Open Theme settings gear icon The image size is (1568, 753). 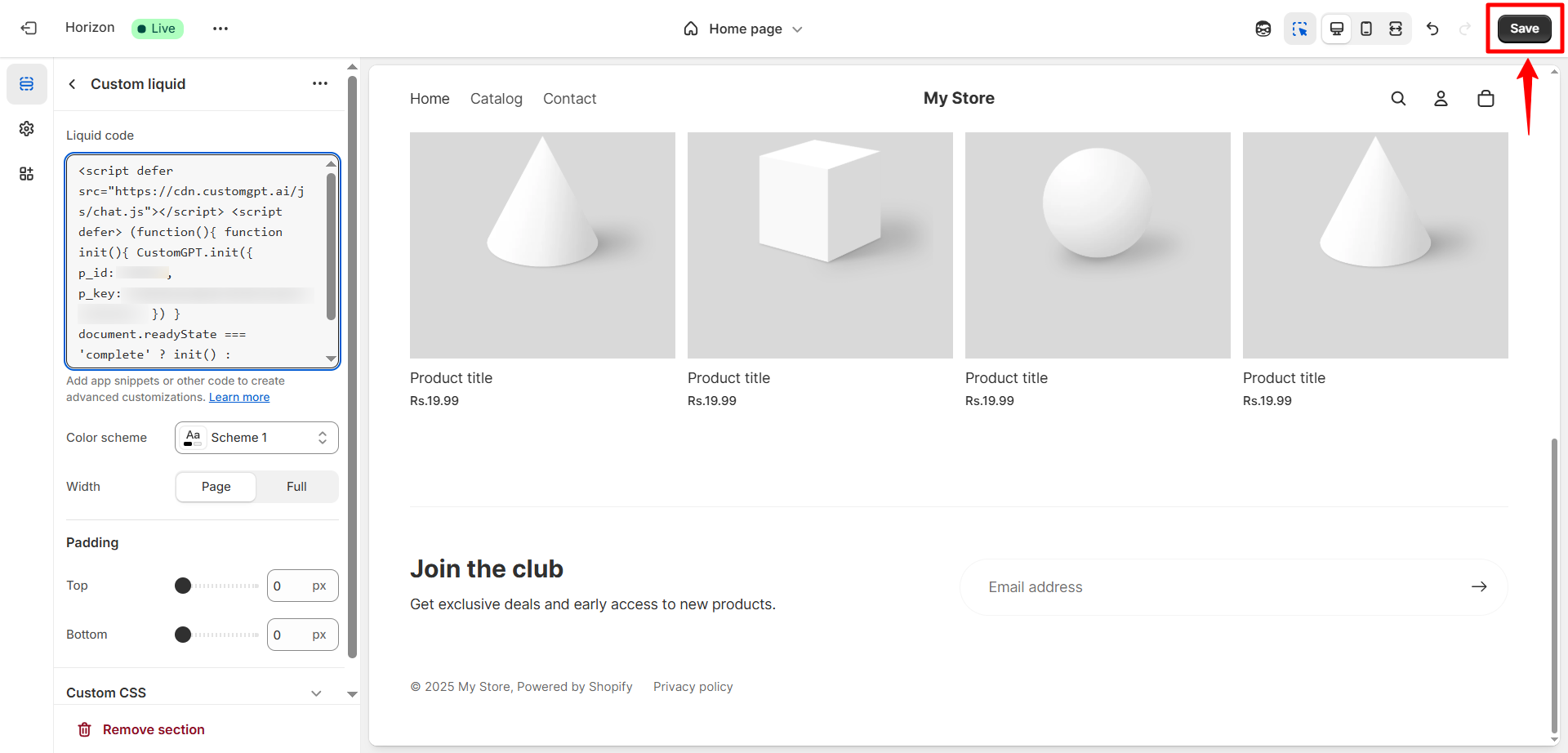pos(27,129)
